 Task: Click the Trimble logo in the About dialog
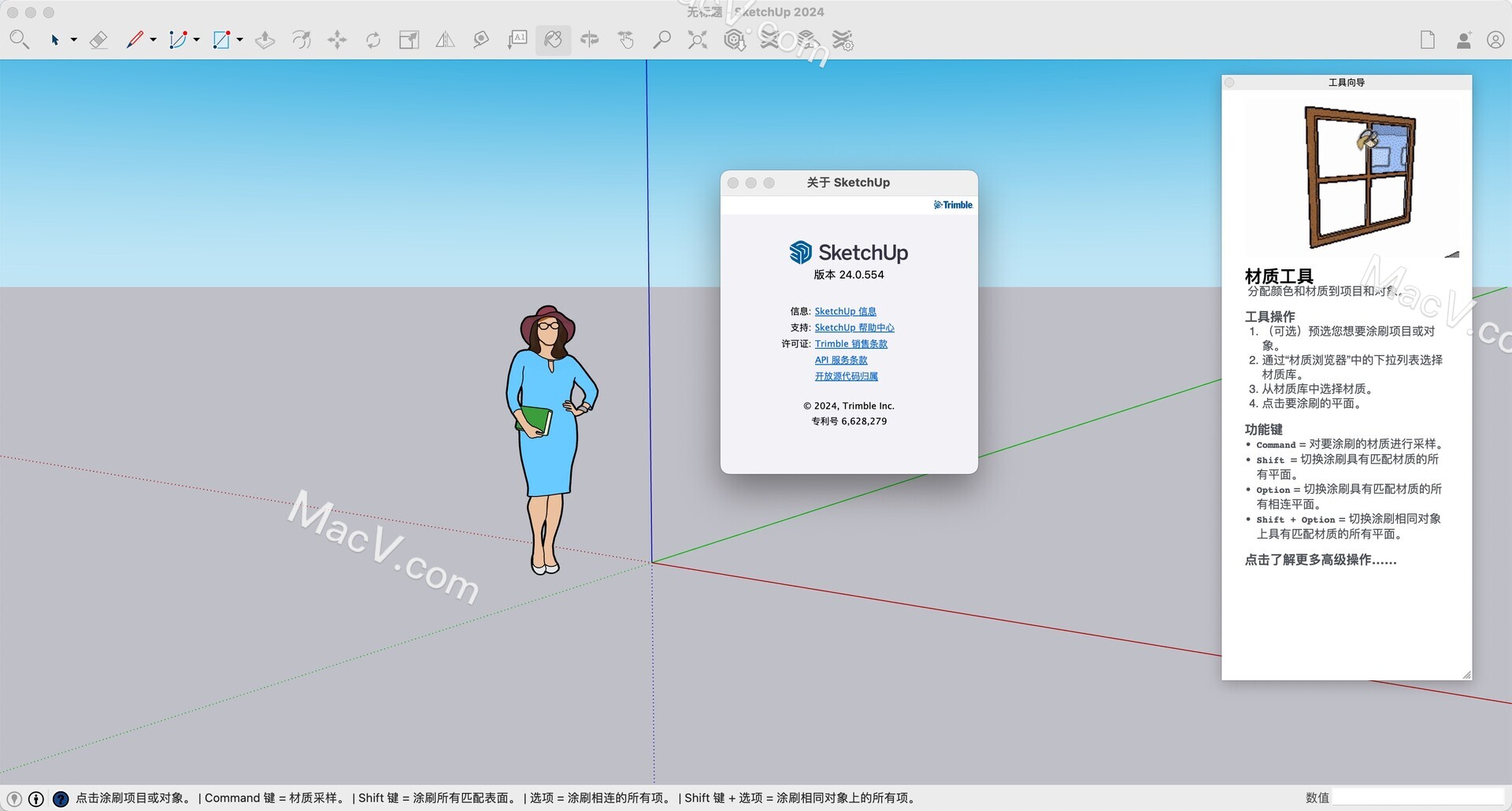coord(953,205)
